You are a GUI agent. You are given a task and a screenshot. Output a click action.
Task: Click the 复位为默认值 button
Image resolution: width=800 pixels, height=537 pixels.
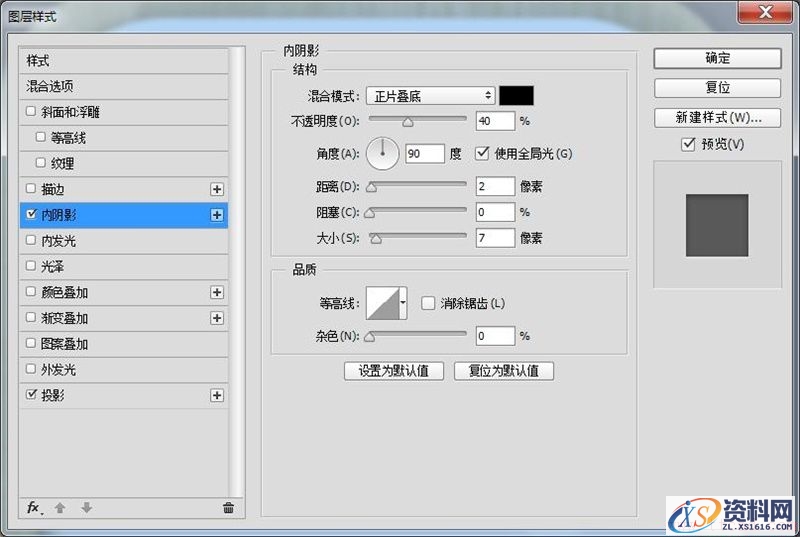(504, 371)
